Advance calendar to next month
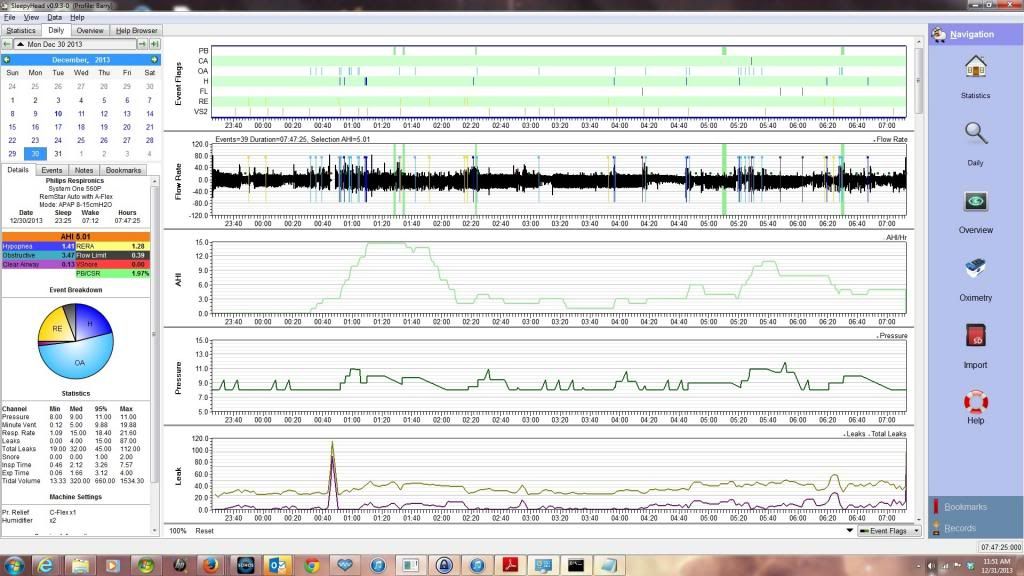 154,60
